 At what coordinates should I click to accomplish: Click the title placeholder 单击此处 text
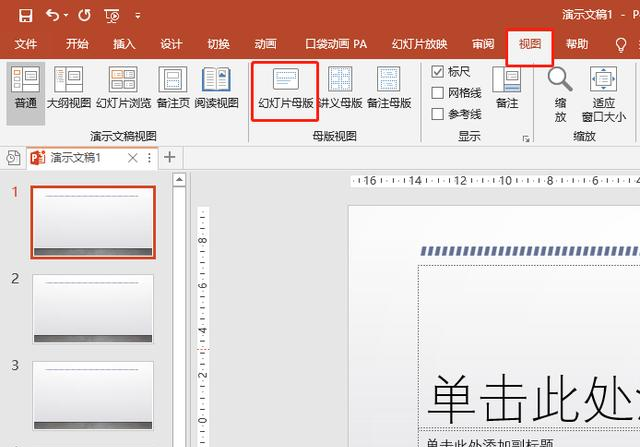(x=533, y=398)
